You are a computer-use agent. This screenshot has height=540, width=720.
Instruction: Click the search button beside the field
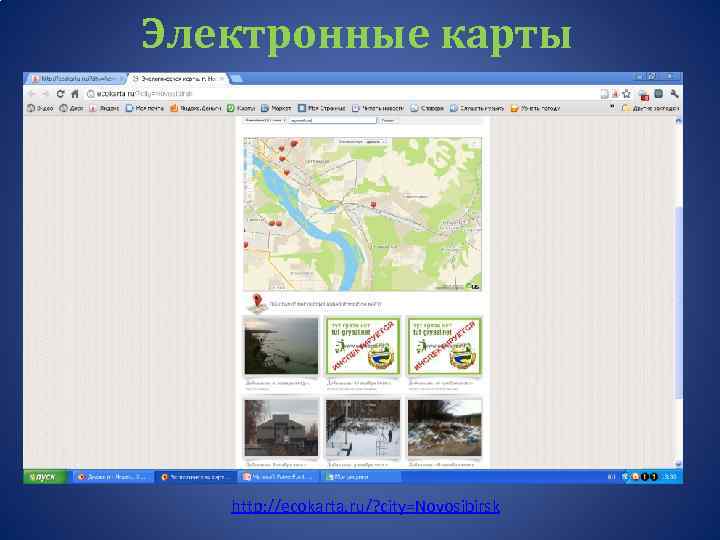coord(388,120)
